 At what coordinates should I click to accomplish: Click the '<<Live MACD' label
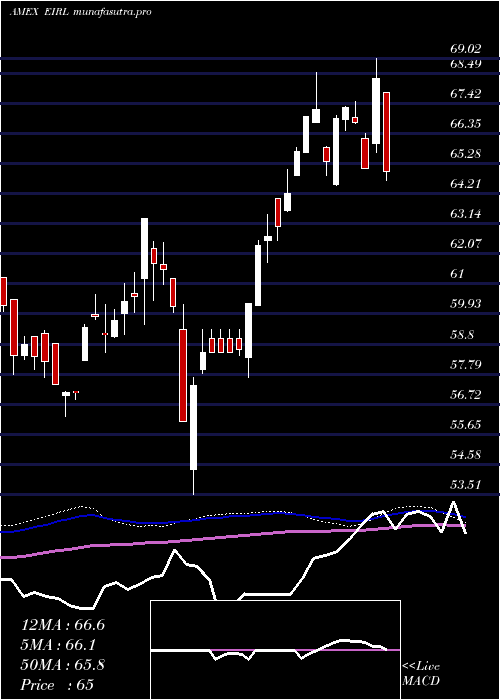[x=421, y=674]
